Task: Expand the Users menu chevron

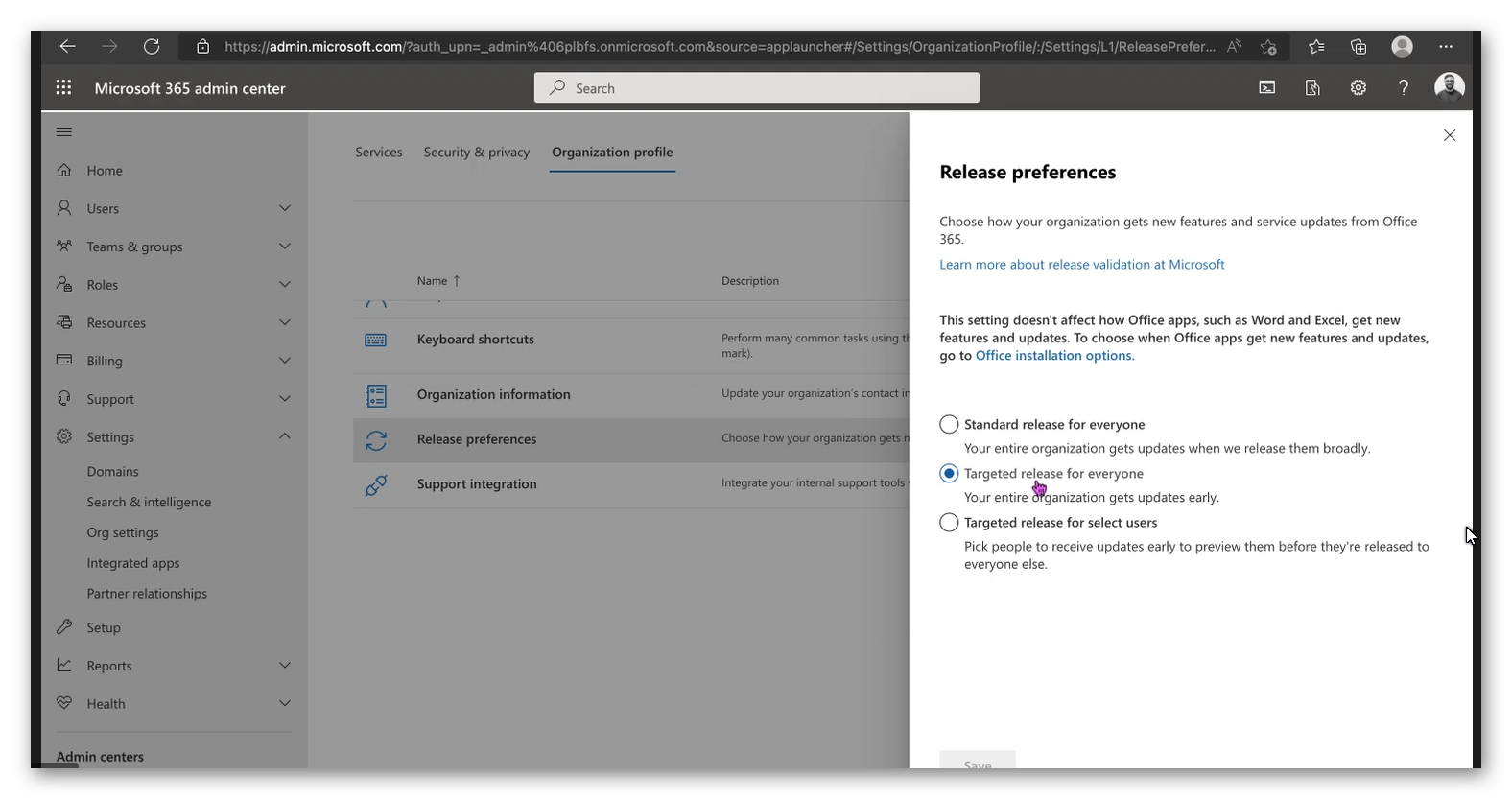Action: [x=285, y=208]
